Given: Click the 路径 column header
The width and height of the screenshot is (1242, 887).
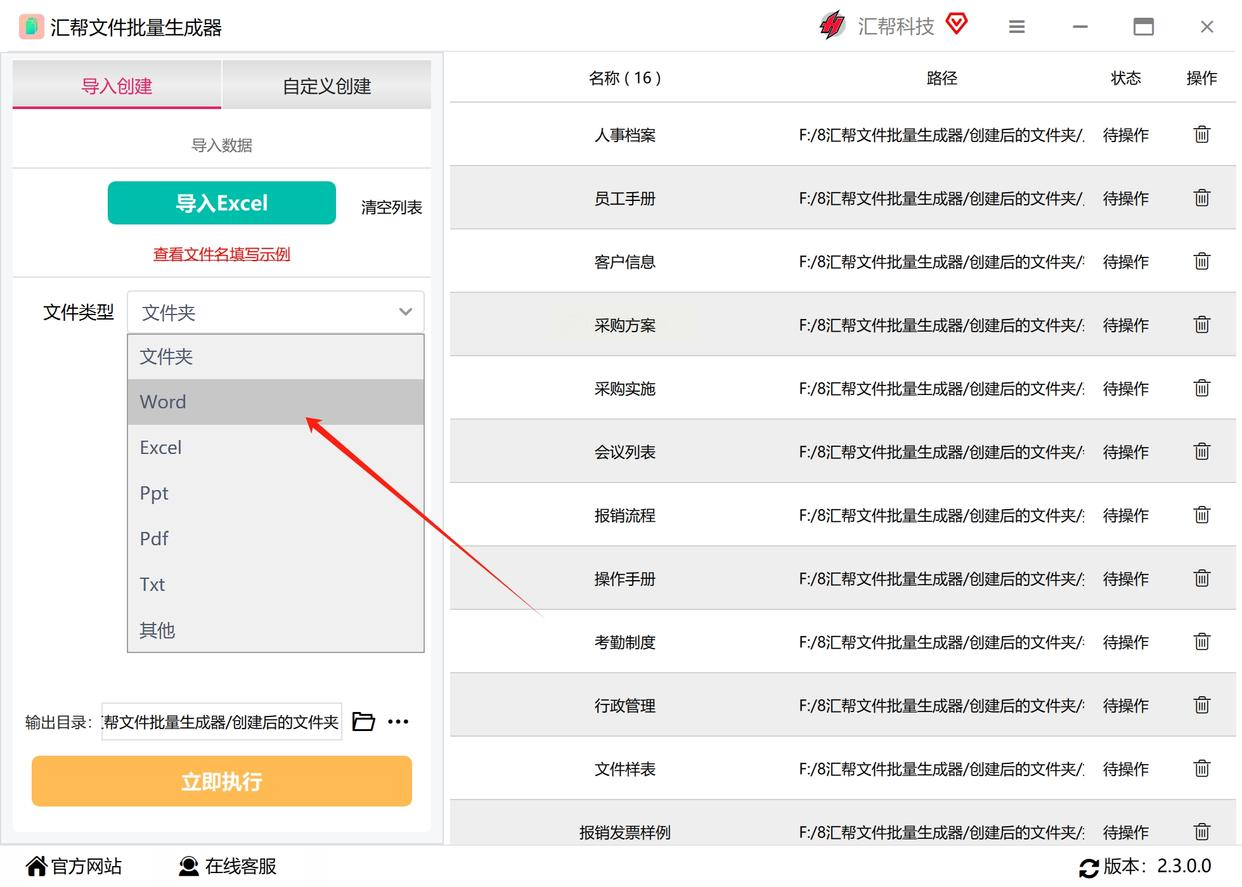Looking at the screenshot, I should pos(942,78).
